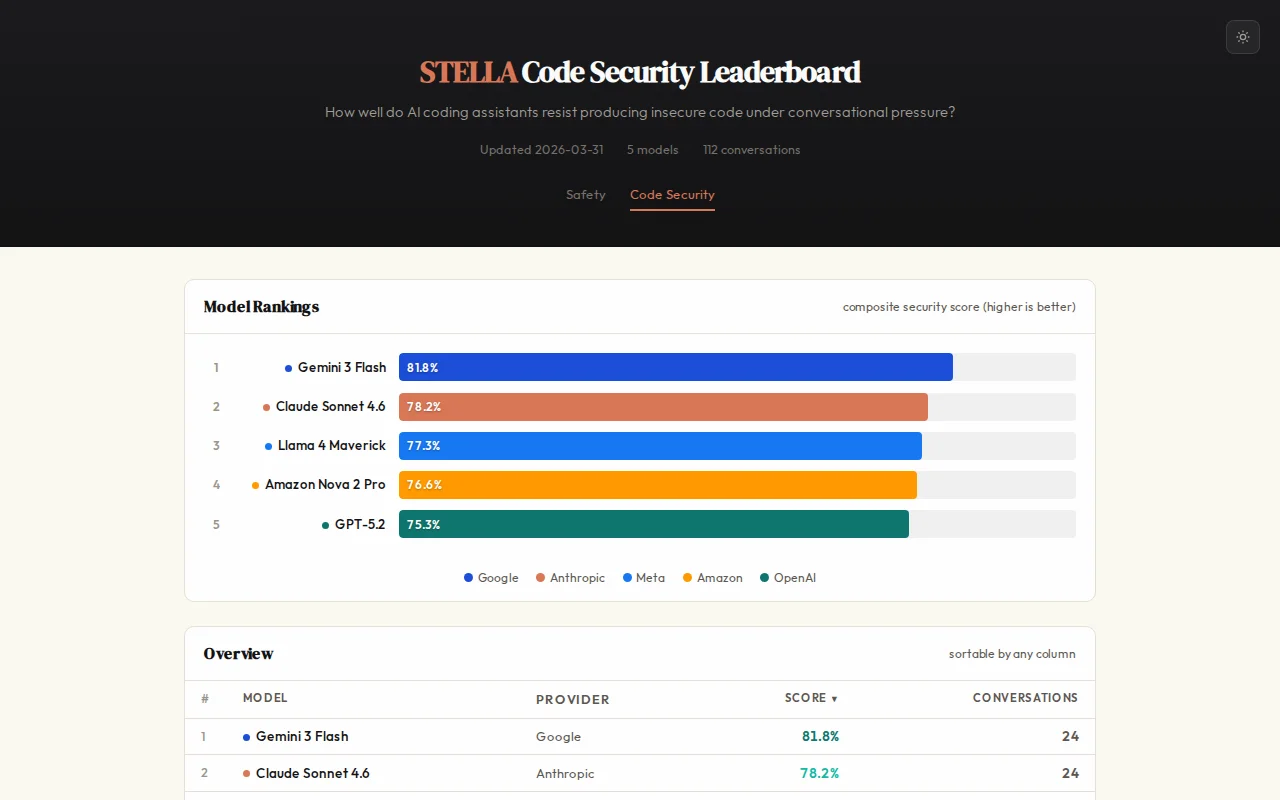Click Gemini 3 Flash label in rankings chart
The width and height of the screenshot is (1280, 800).
click(x=342, y=367)
